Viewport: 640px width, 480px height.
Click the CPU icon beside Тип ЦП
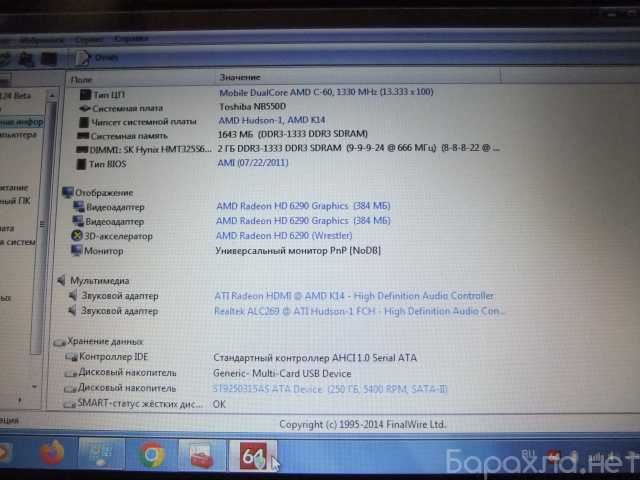point(85,95)
